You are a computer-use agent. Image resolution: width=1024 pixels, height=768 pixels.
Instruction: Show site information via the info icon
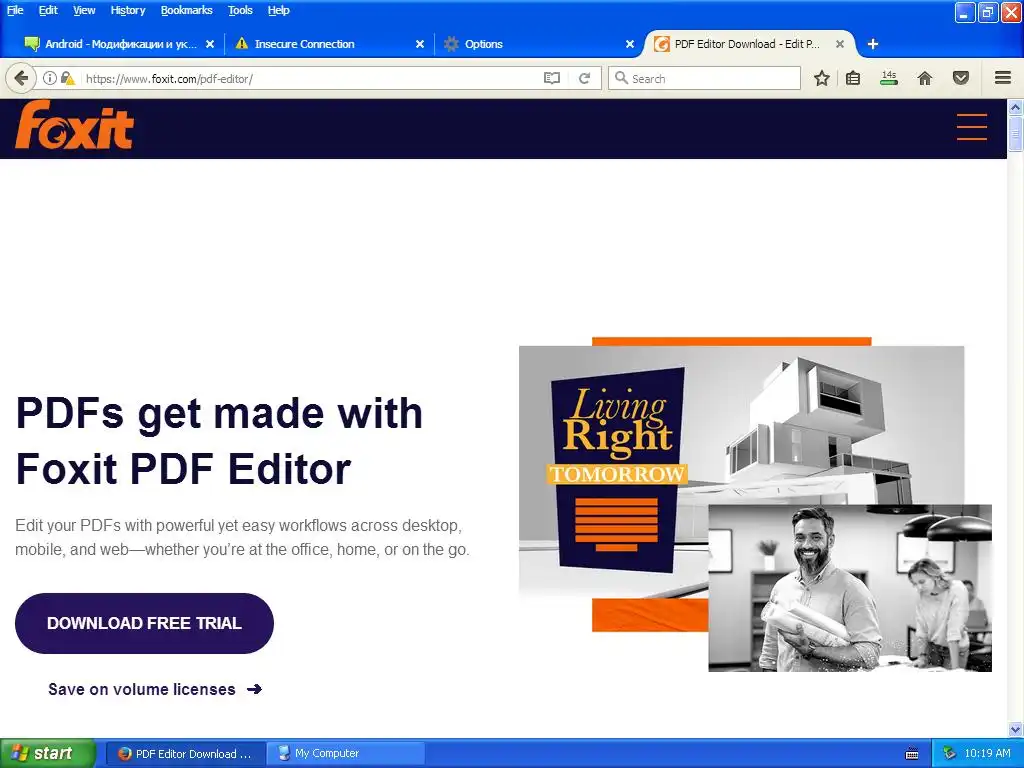click(50, 78)
